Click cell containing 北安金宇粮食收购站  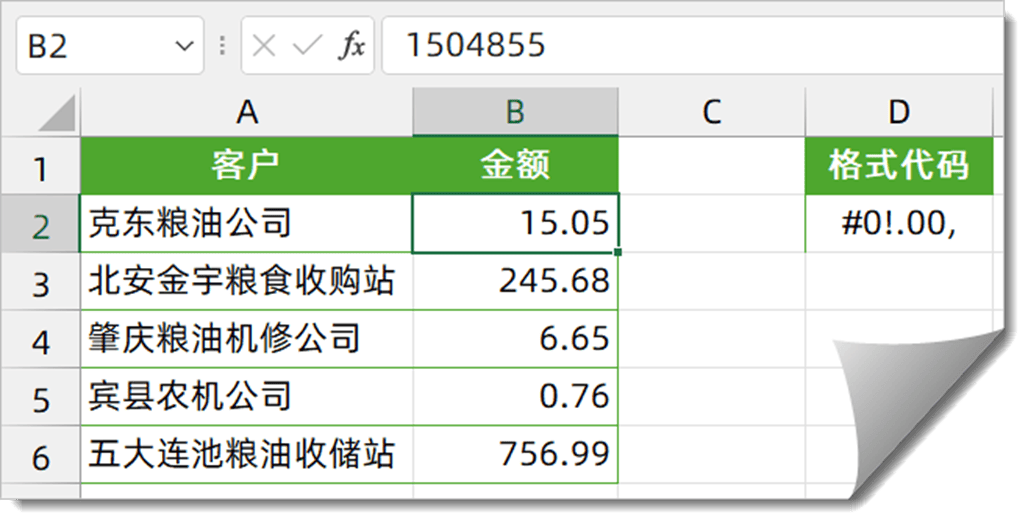(x=247, y=281)
